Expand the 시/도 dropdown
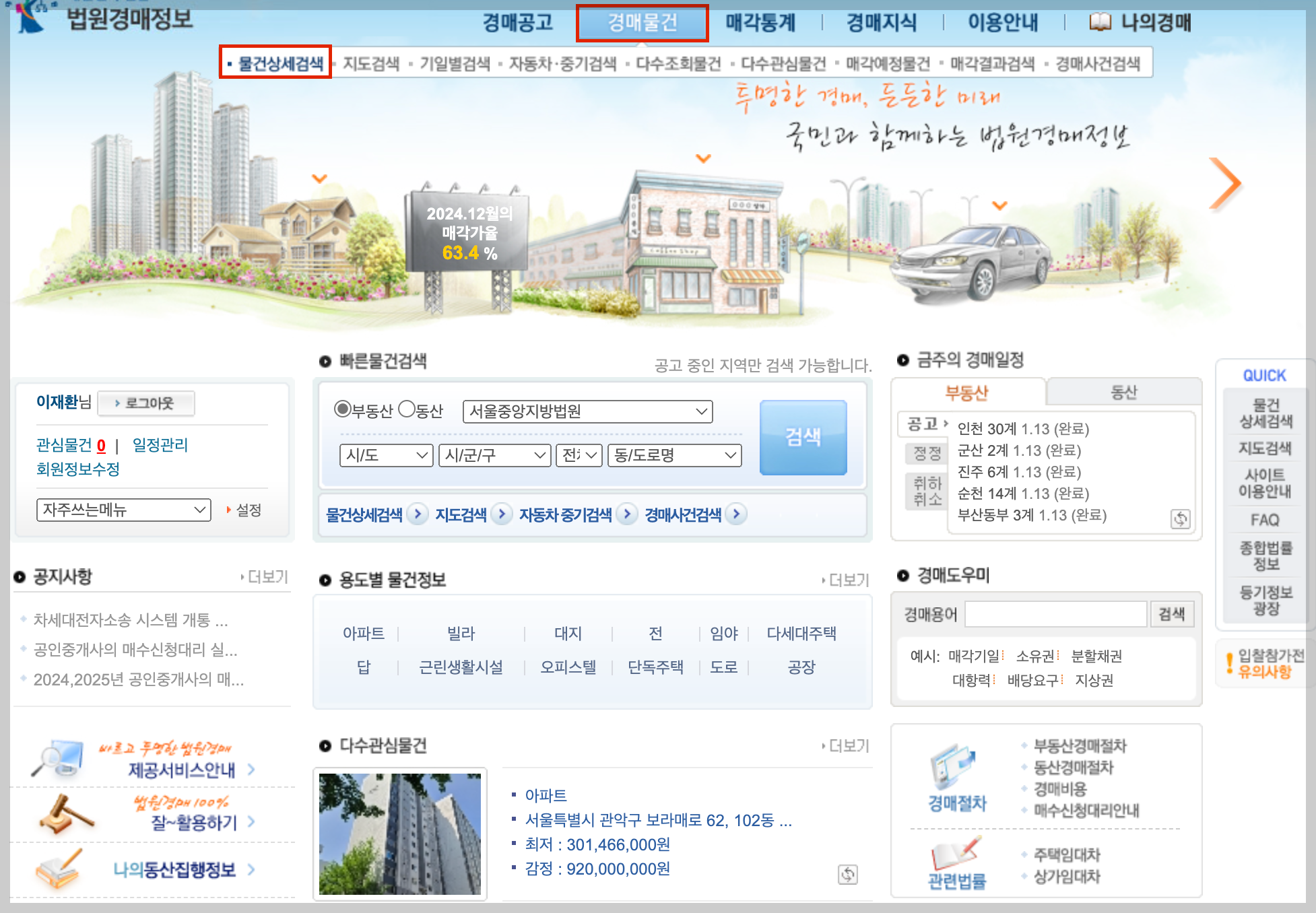1316x913 pixels. [x=386, y=456]
